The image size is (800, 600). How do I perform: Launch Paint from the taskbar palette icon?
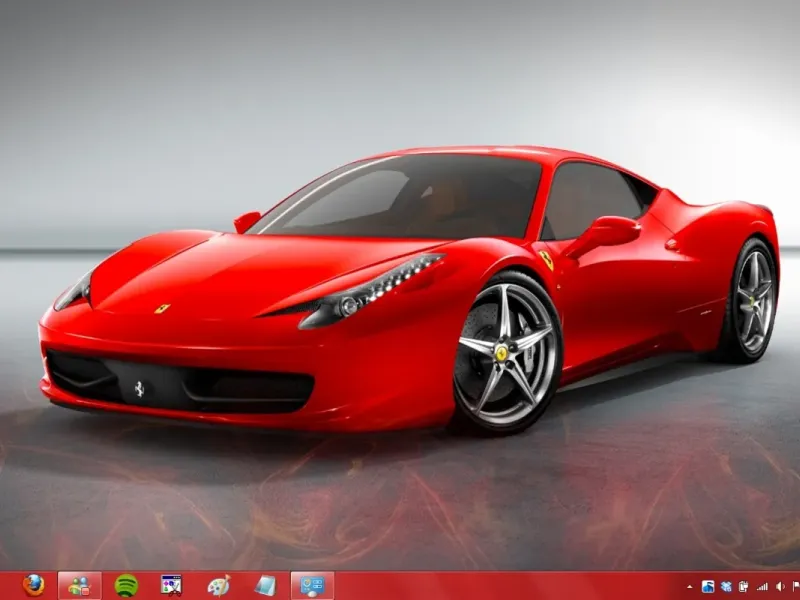[x=218, y=585]
